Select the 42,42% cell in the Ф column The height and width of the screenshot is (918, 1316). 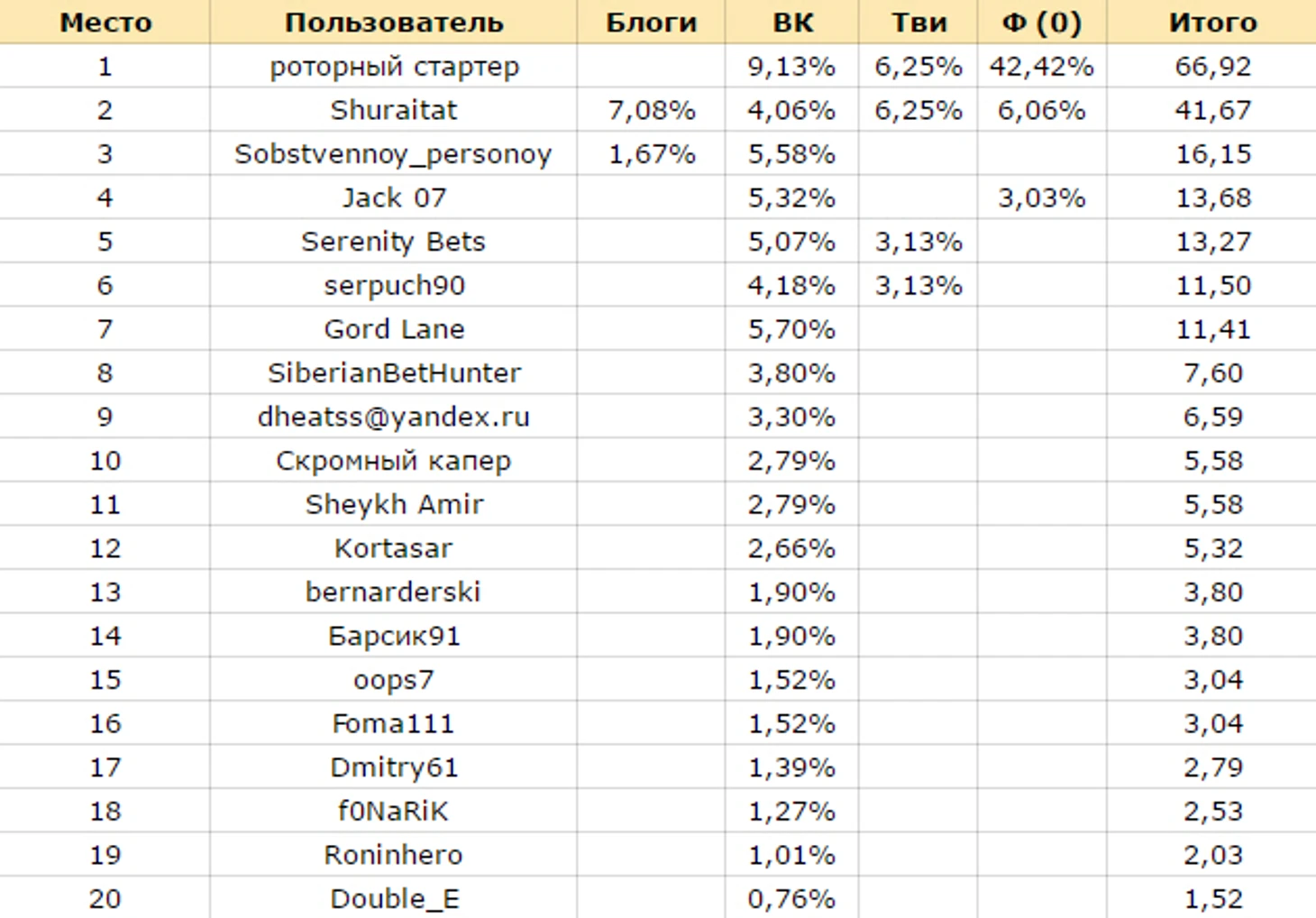pos(1042,66)
